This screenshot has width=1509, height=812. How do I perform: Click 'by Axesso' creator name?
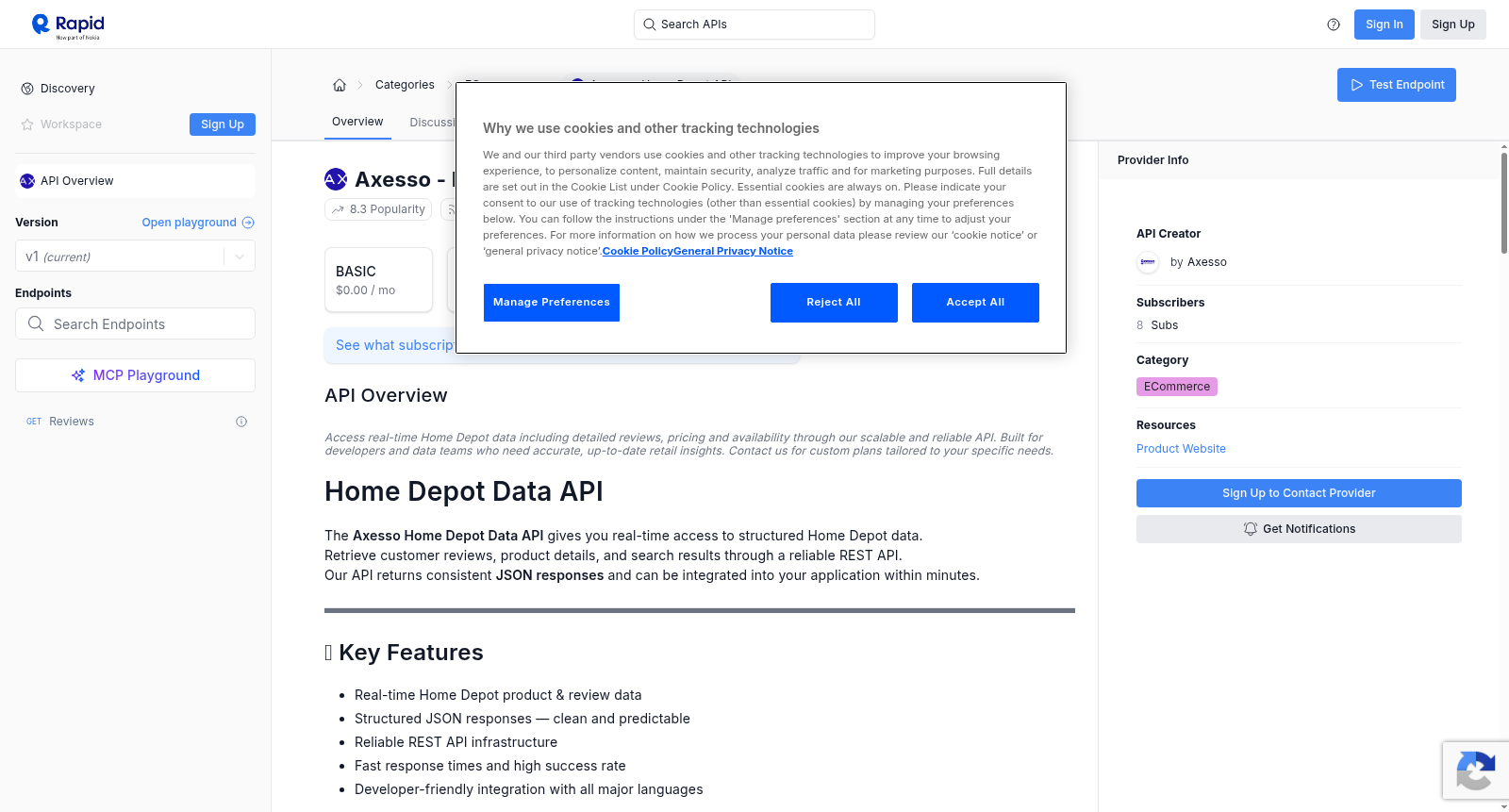point(1199,262)
